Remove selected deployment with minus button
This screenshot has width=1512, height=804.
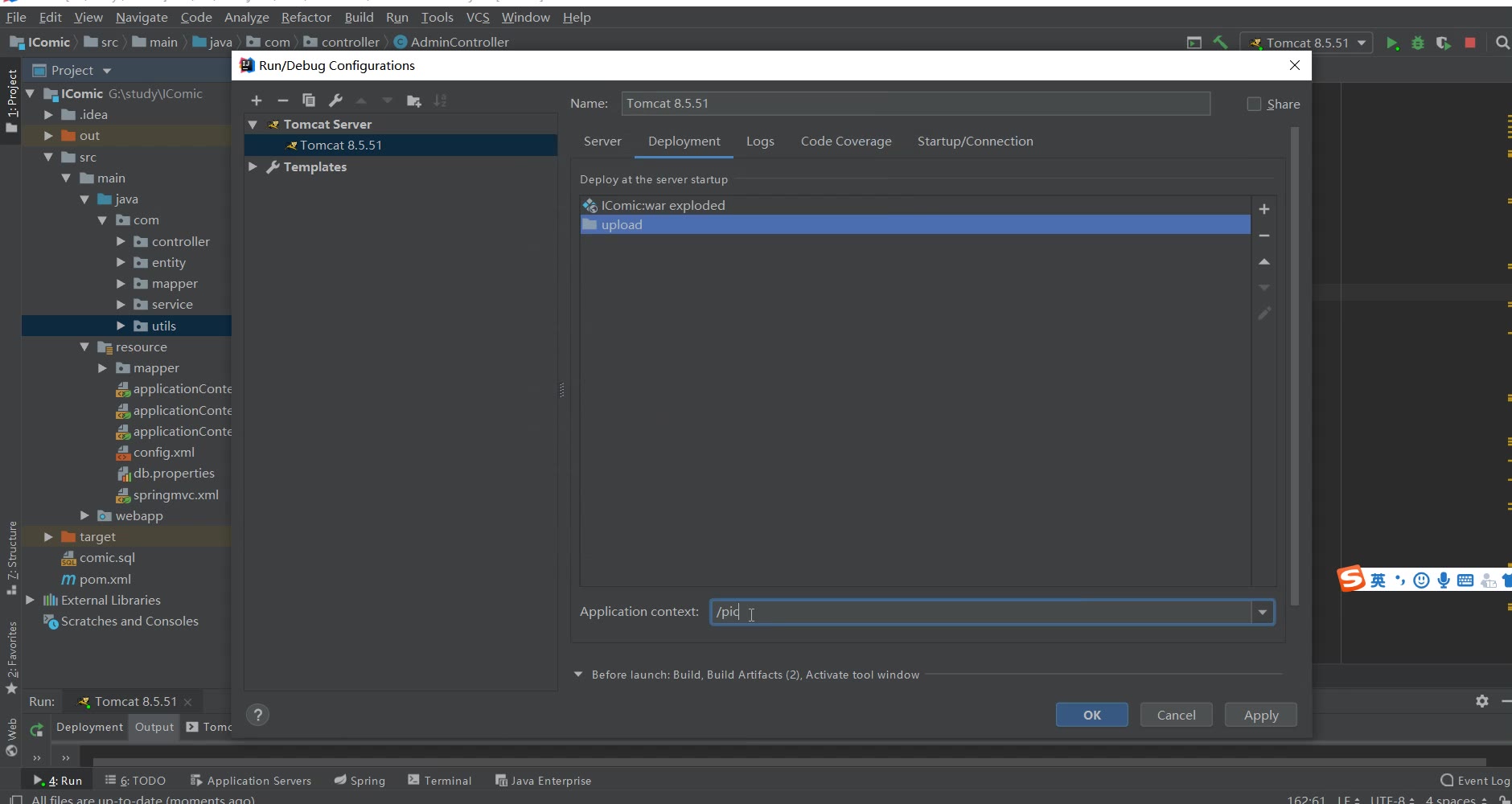click(1264, 236)
